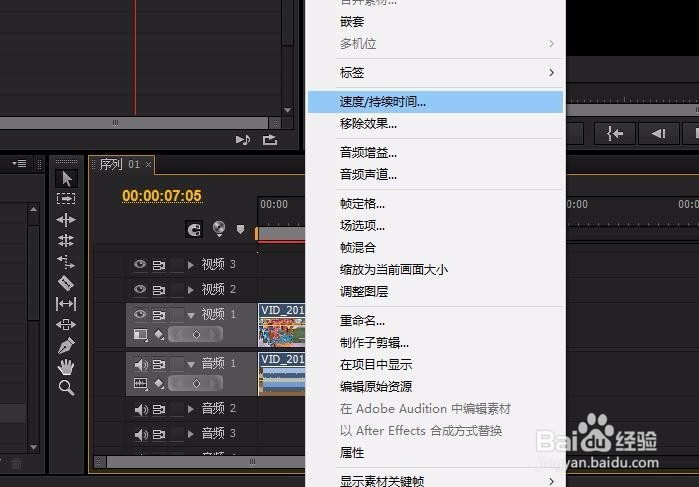
Task: Click Go to In Point button in monitor
Action: 615,133
